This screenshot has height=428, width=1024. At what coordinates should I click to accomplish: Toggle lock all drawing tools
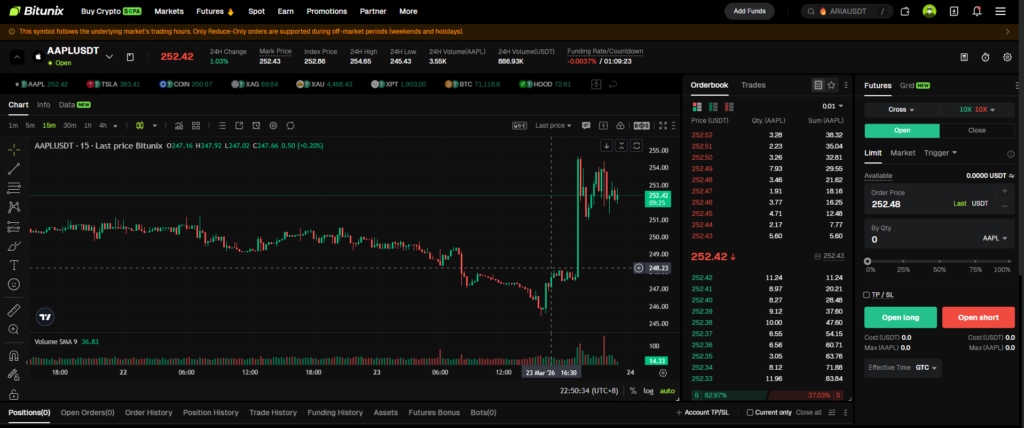pos(14,394)
